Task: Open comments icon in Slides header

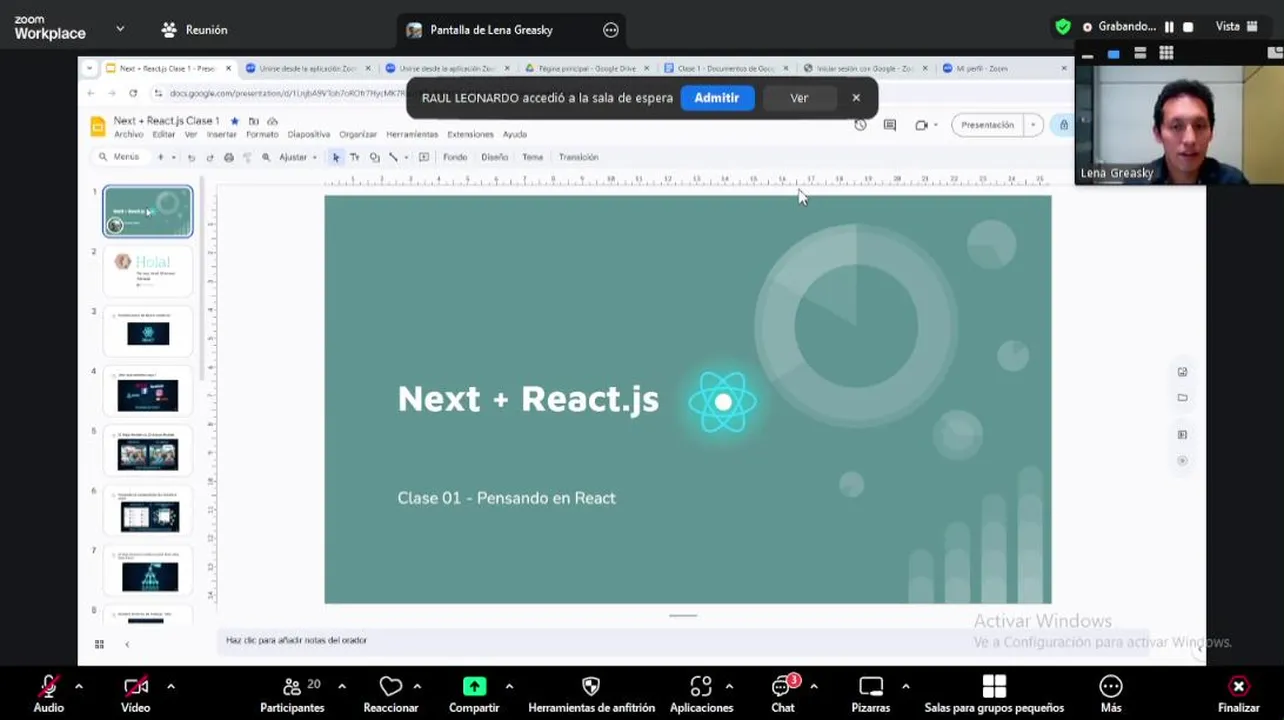Action: coord(890,125)
